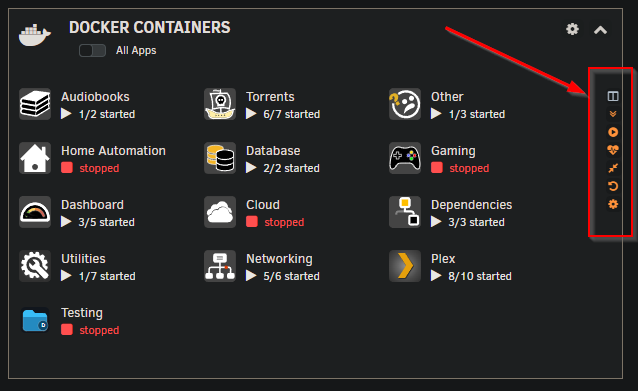Select the Home Automation folder label
Screen dimensions: 638x391
click(x=114, y=151)
